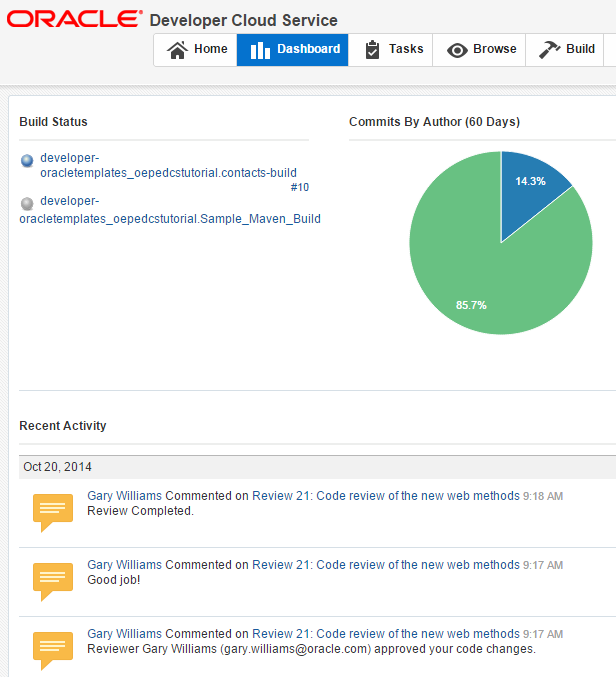Open build number #10 link

pyautogui.click(x=300, y=188)
